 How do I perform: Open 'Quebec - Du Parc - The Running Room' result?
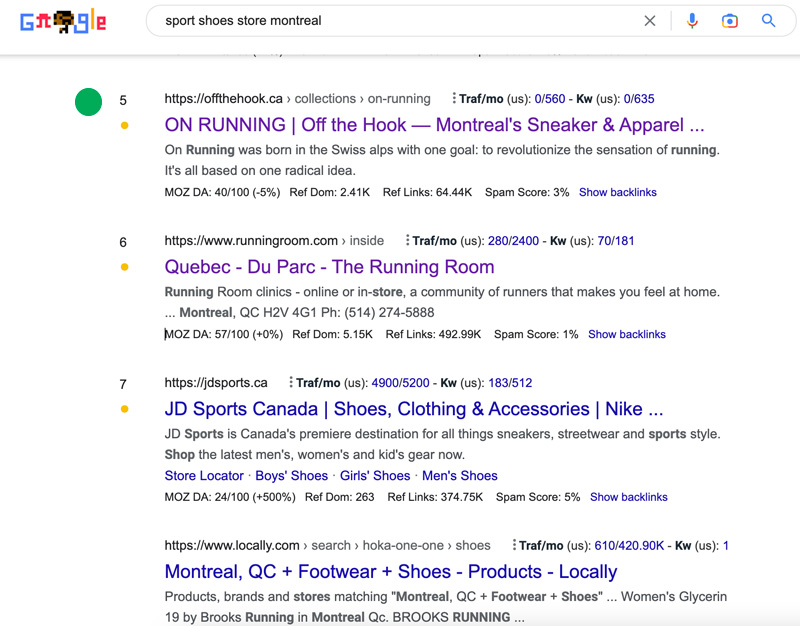tap(329, 267)
